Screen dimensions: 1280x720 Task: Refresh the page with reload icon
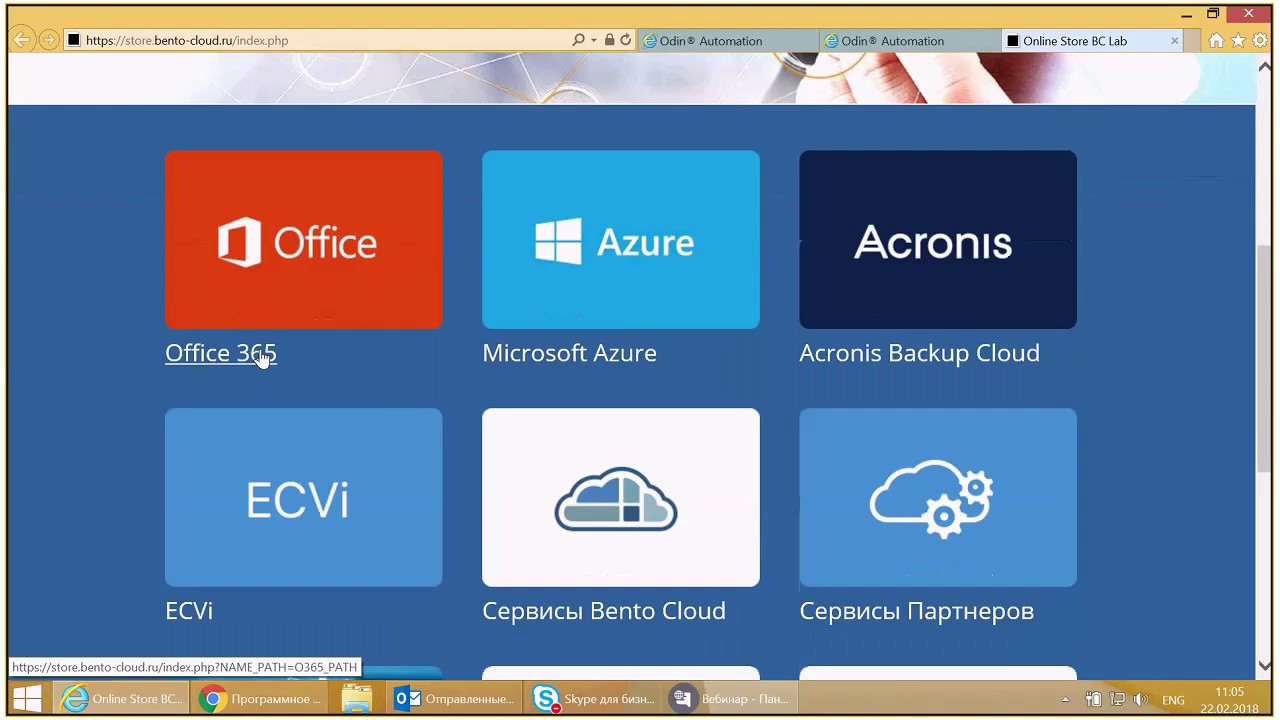[626, 41]
